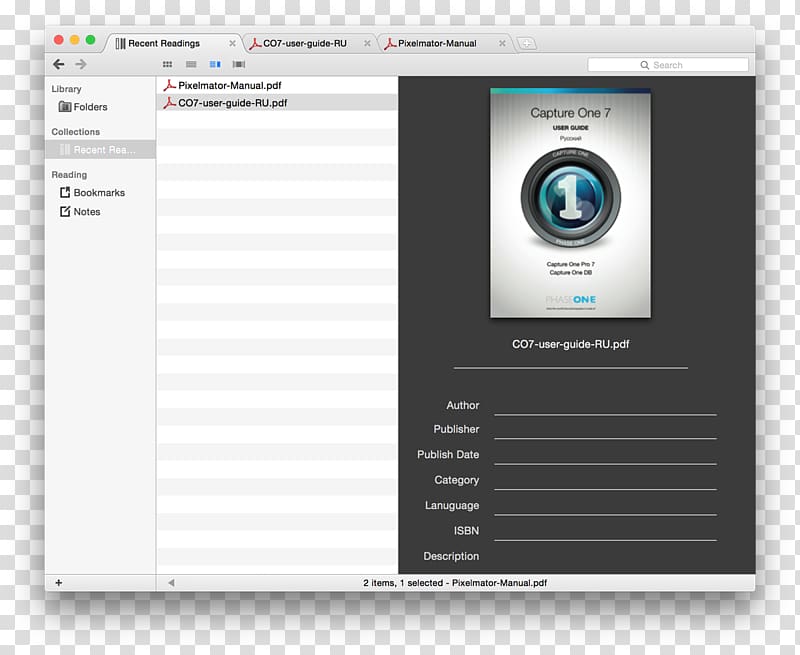Click the PDF icon beside Pixelmator-Manual.pdf

[169, 85]
